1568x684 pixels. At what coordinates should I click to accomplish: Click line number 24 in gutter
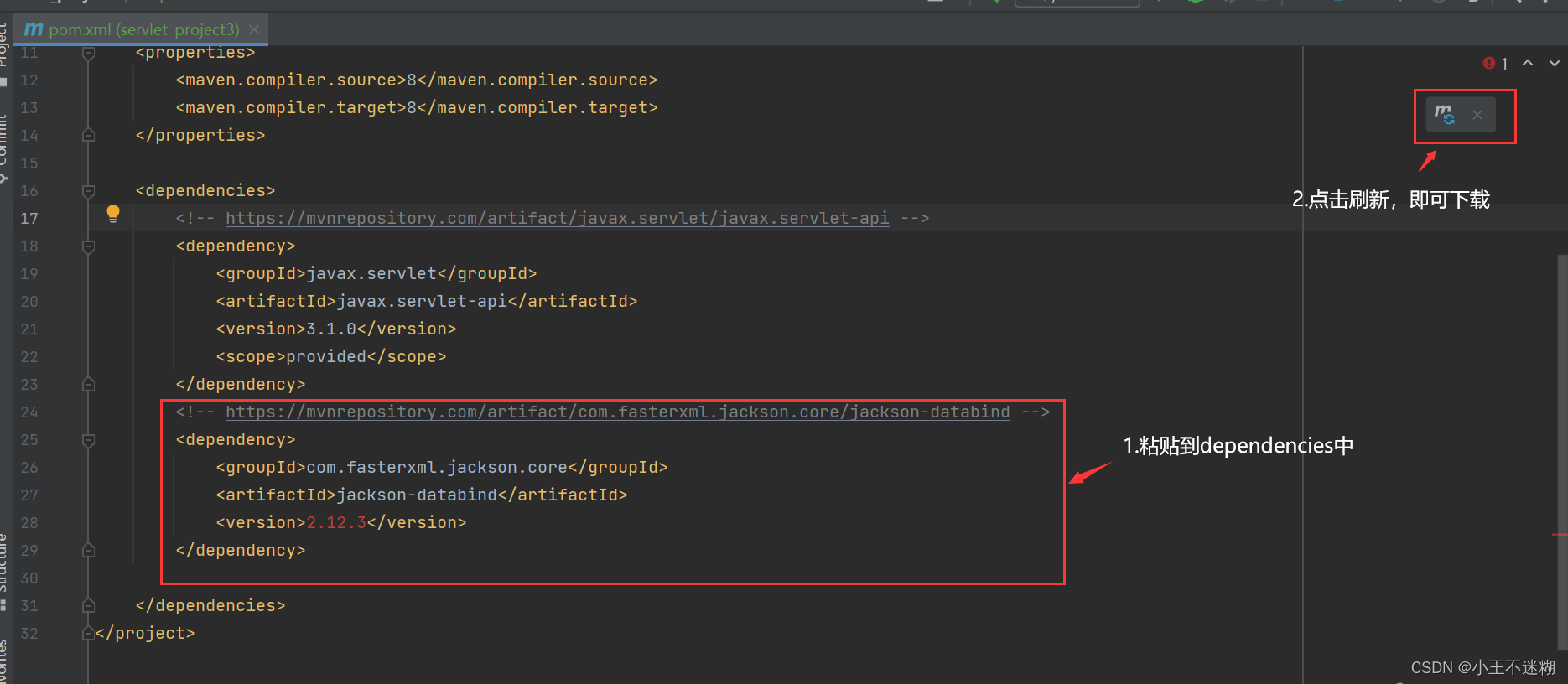tap(29, 412)
